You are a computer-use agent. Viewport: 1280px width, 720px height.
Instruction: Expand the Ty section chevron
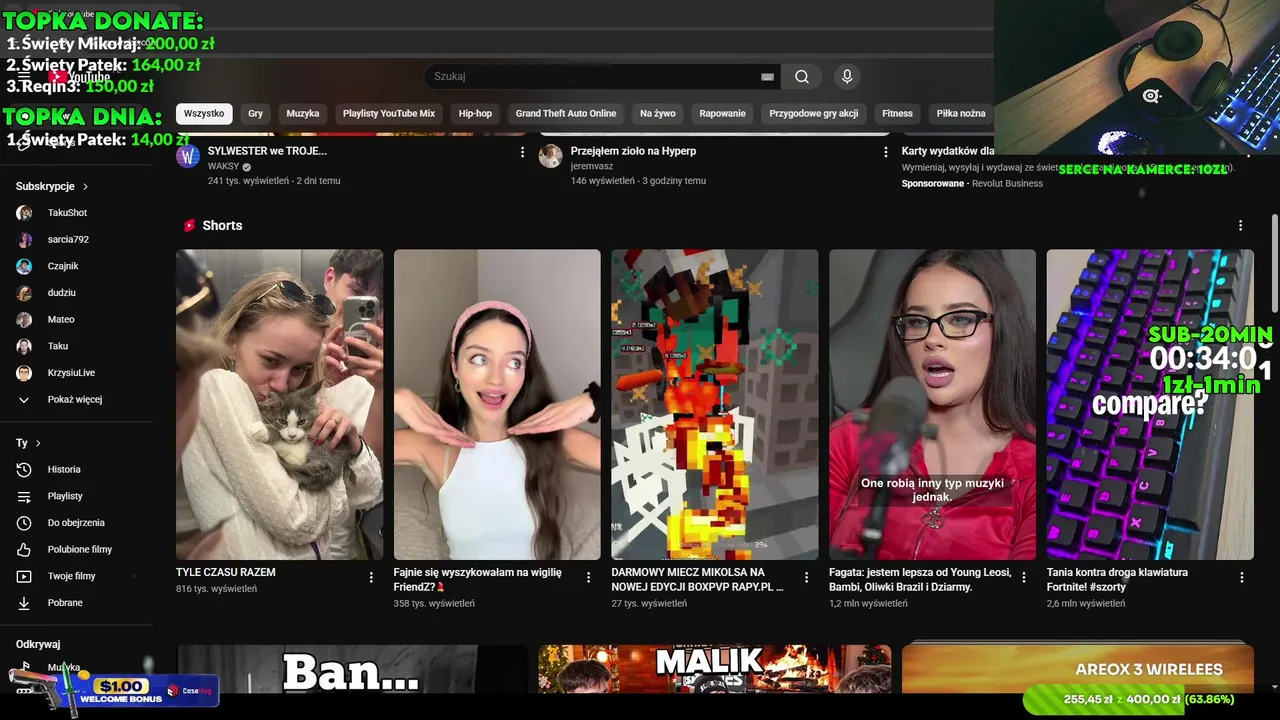(38, 443)
